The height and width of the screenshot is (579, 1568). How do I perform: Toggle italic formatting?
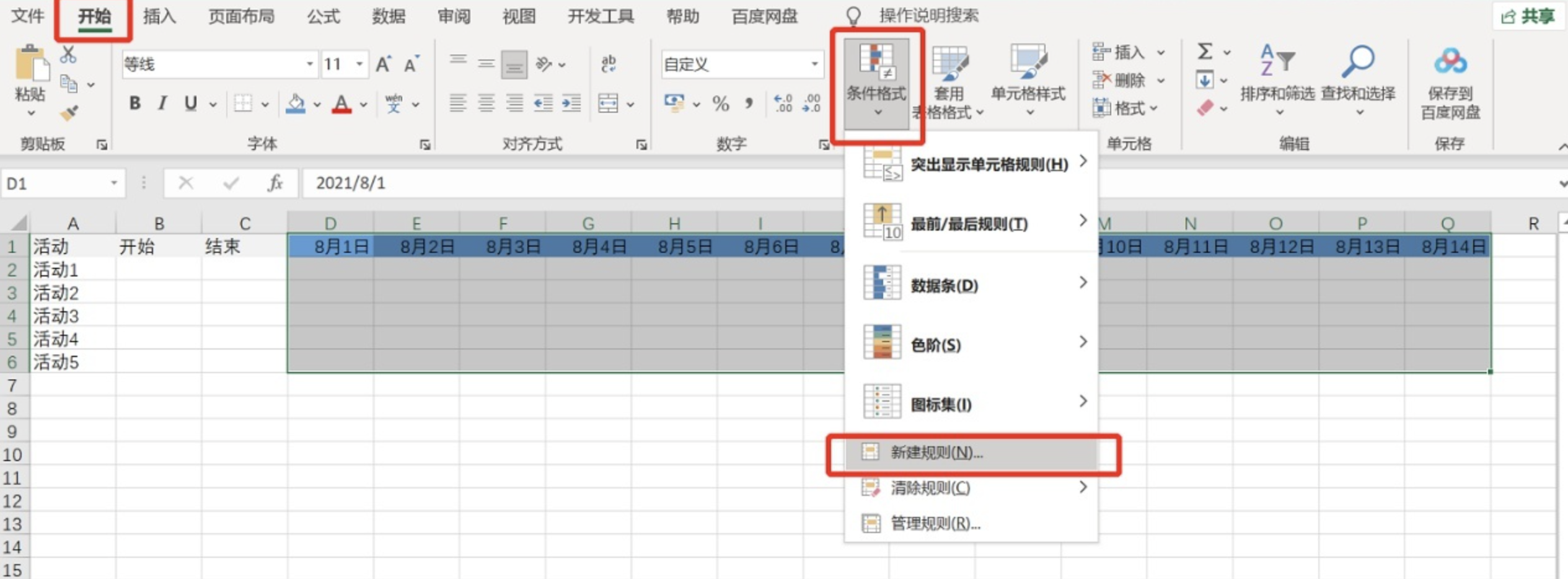pos(162,104)
